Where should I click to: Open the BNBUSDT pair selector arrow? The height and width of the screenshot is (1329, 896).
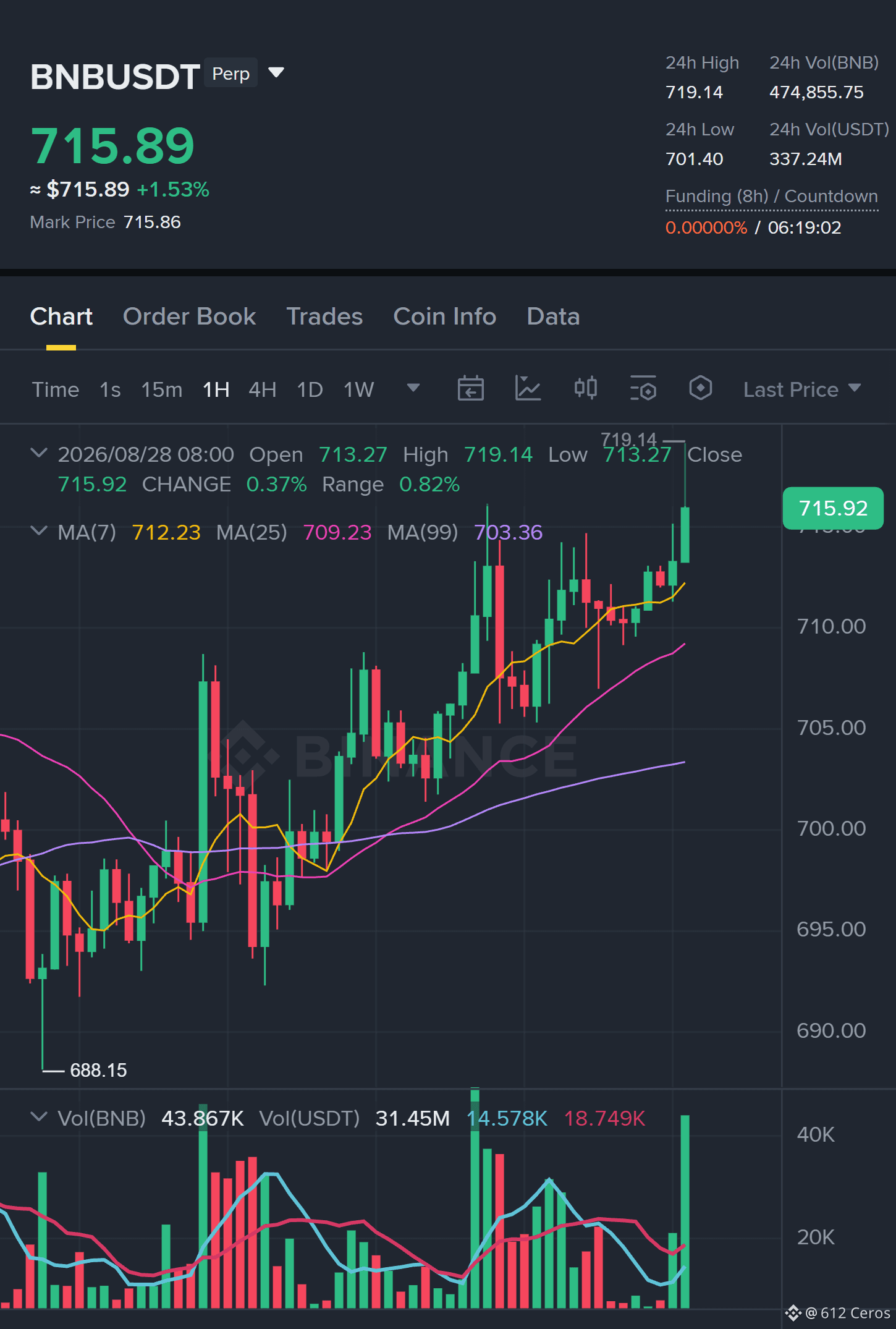point(276,73)
